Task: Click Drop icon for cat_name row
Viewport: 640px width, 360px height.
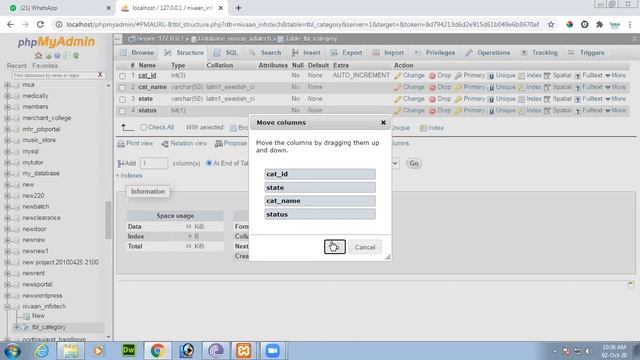Action: 433,87
